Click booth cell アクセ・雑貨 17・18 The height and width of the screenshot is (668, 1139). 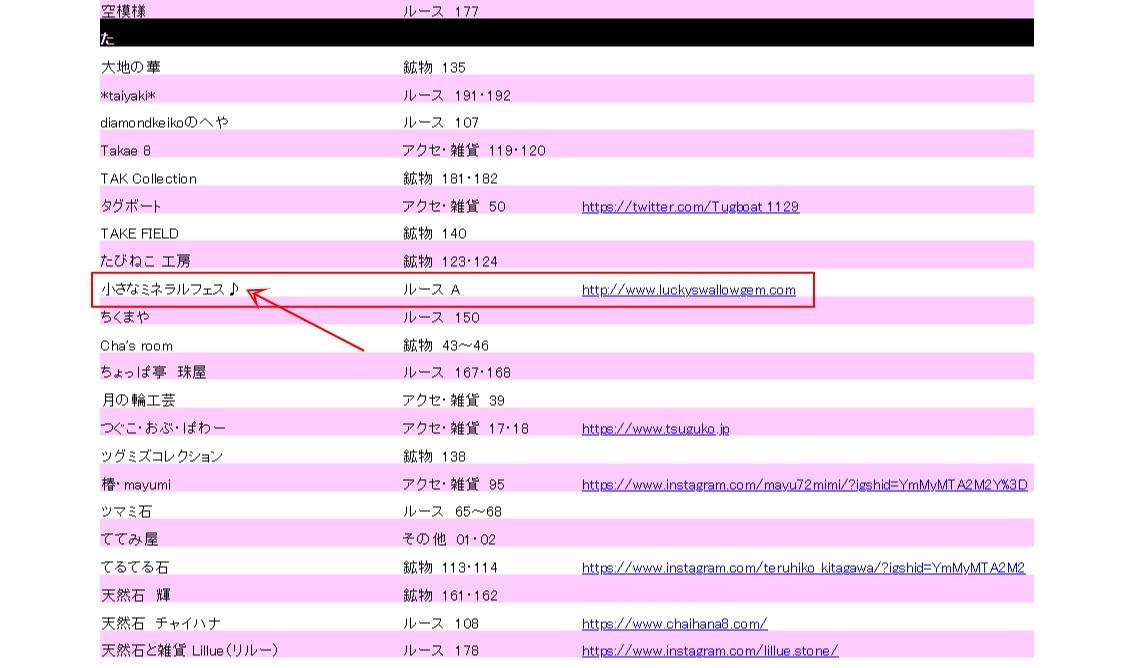pyautogui.click(x=466, y=428)
